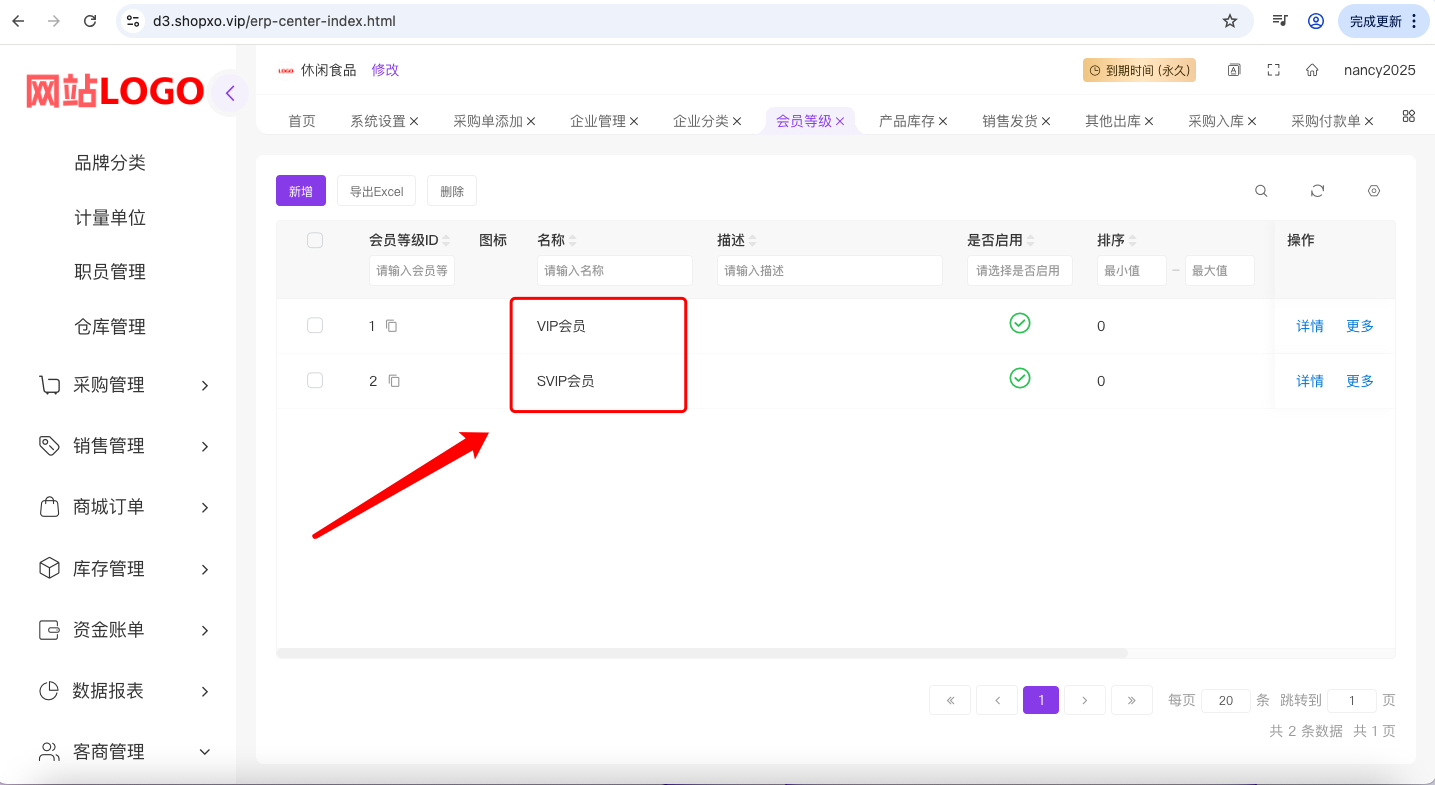Check the SVIP会员 row checkbox
Viewport: 1435px width, 785px height.
pos(315,380)
